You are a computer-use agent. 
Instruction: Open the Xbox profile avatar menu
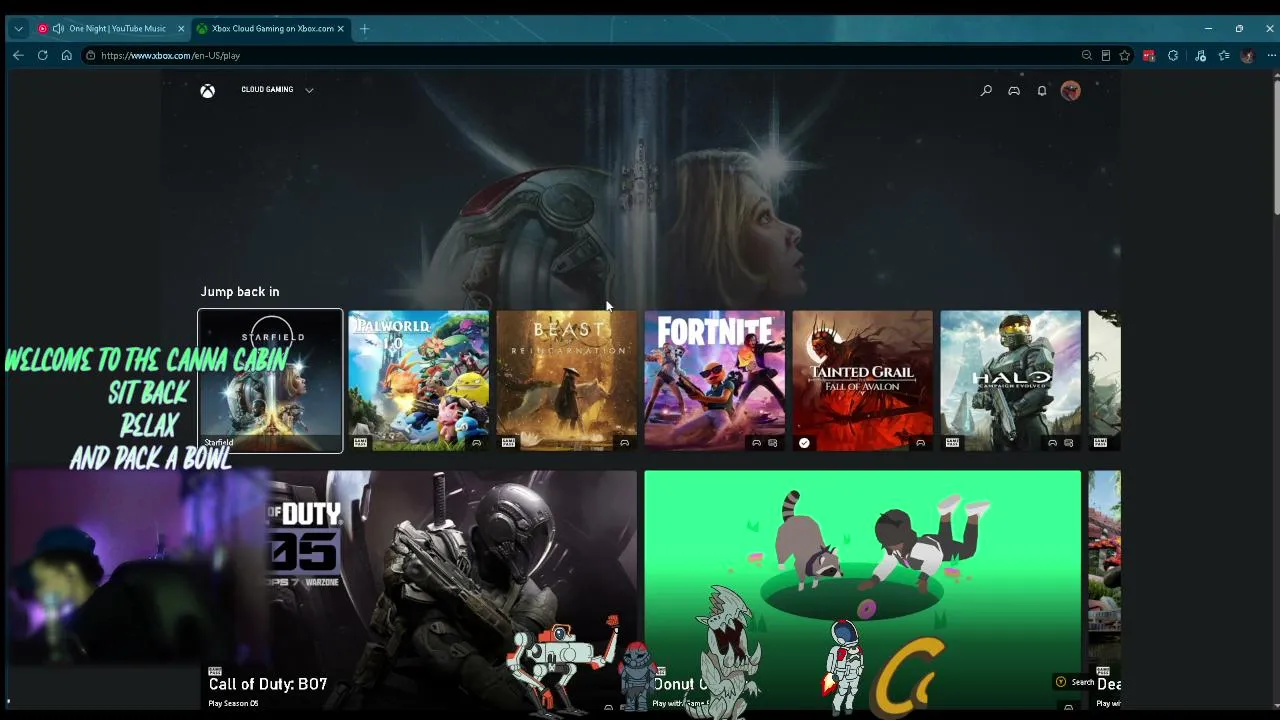(x=1071, y=91)
